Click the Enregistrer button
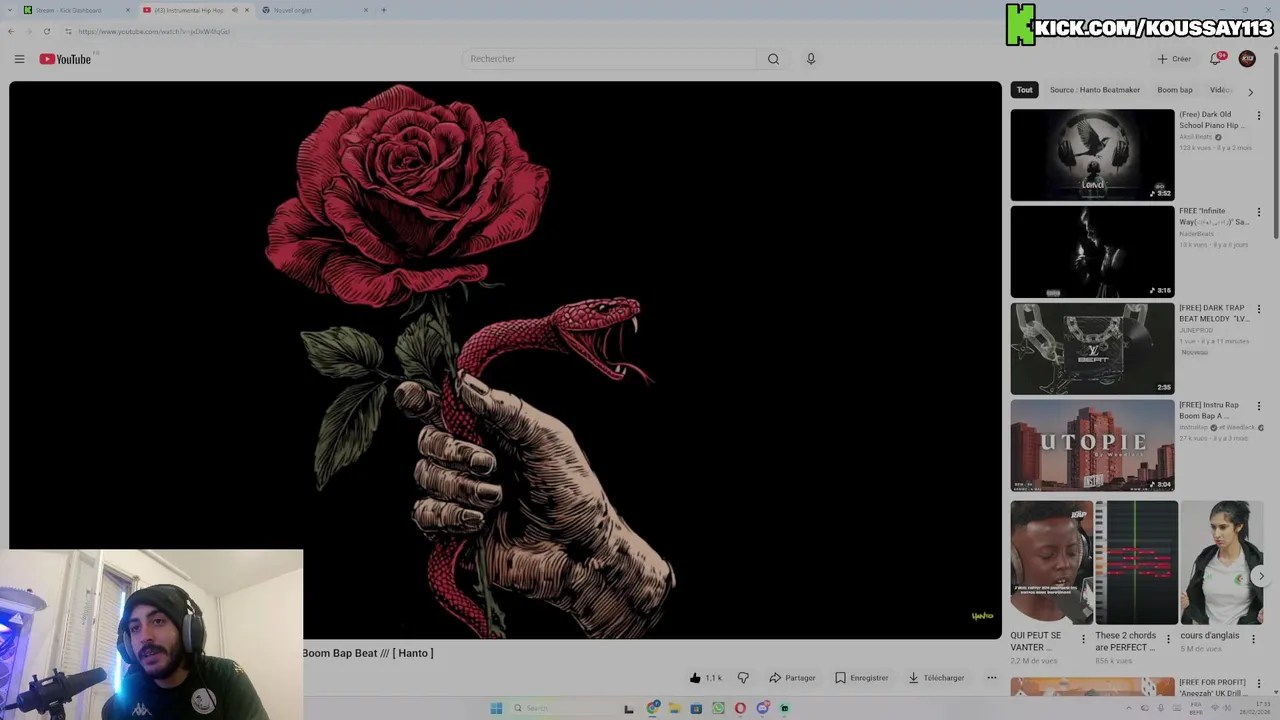This screenshot has height=720, width=1280. (861, 678)
